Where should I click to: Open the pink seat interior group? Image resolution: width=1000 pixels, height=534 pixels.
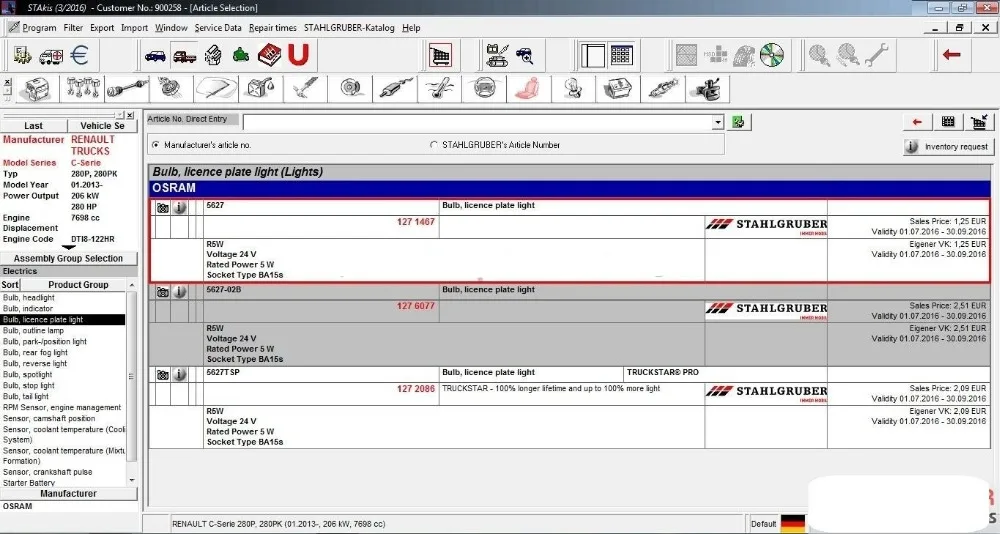pyautogui.click(x=528, y=89)
